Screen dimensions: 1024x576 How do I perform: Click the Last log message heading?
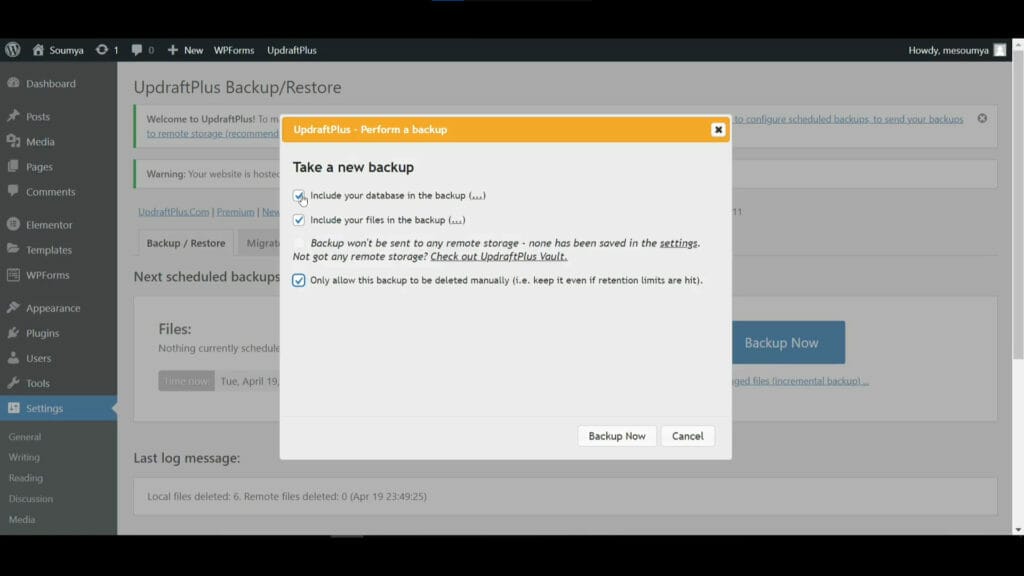click(187, 458)
